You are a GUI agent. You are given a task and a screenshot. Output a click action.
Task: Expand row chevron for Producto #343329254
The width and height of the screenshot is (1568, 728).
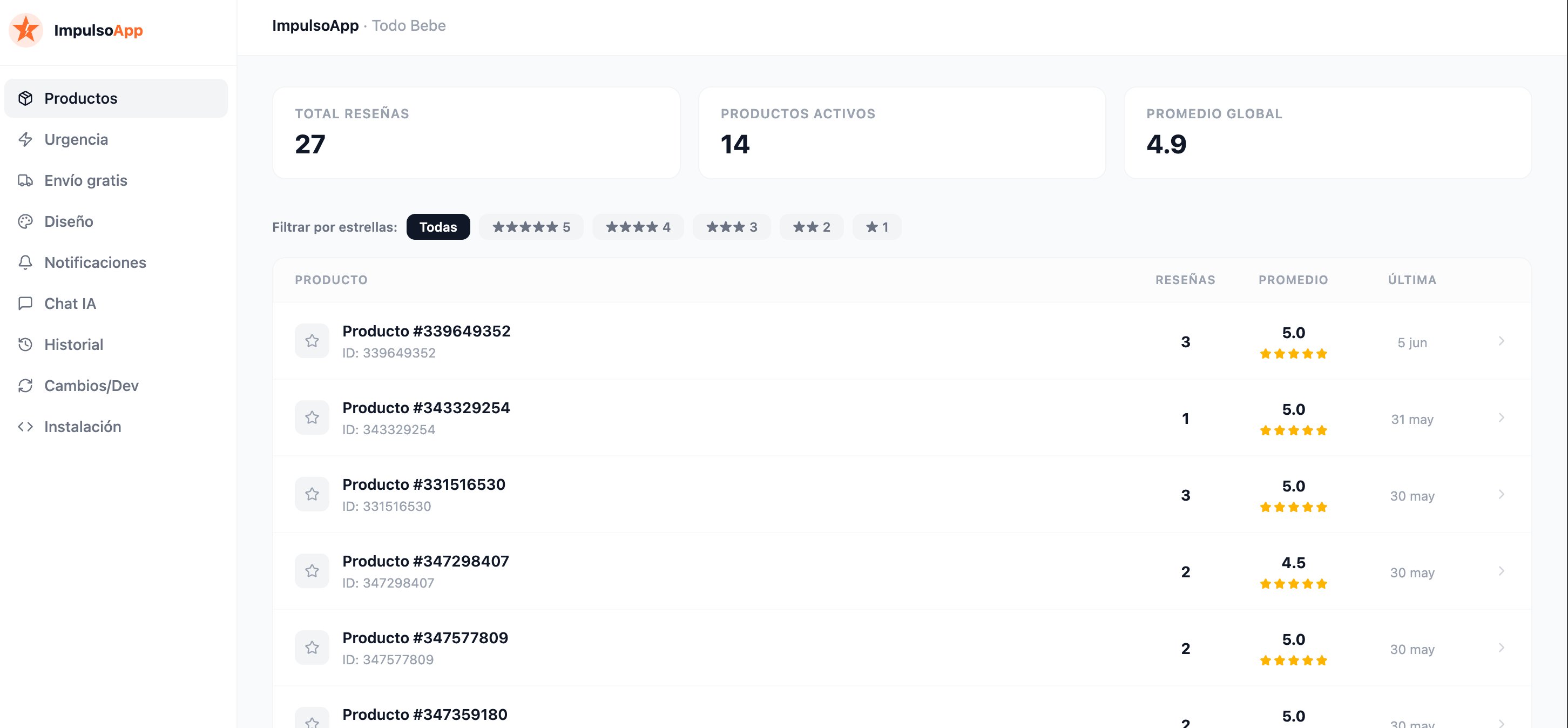coord(1501,417)
